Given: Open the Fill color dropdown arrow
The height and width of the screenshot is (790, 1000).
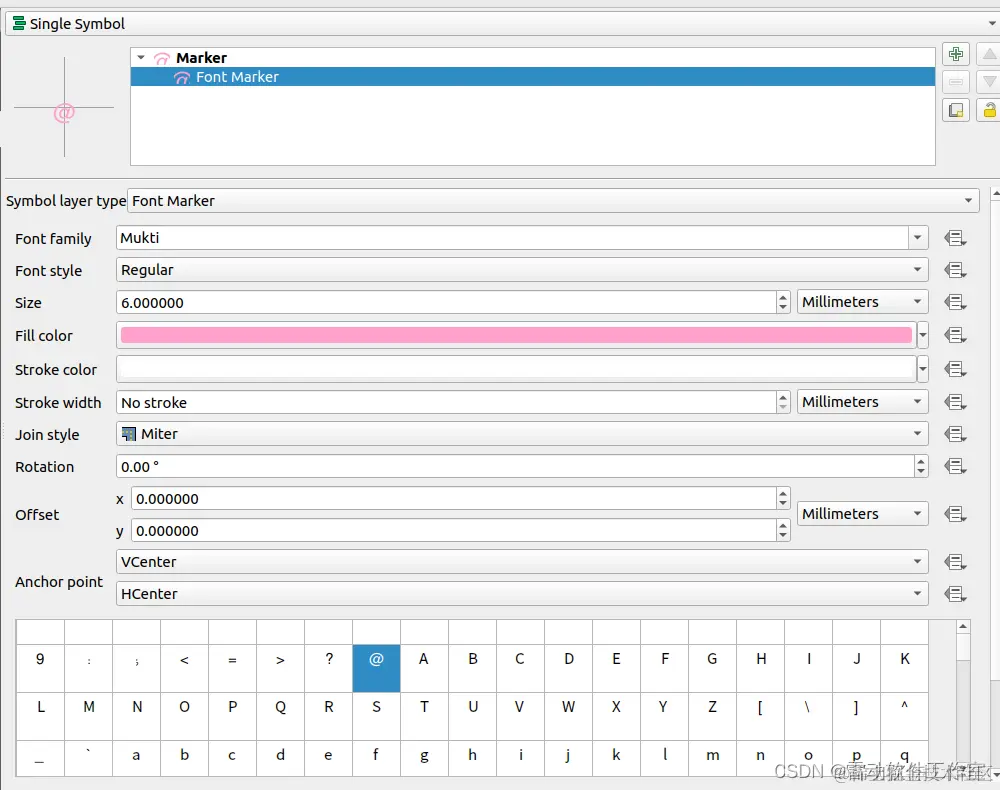Looking at the screenshot, I should pyautogui.click(x=922, y=335).
